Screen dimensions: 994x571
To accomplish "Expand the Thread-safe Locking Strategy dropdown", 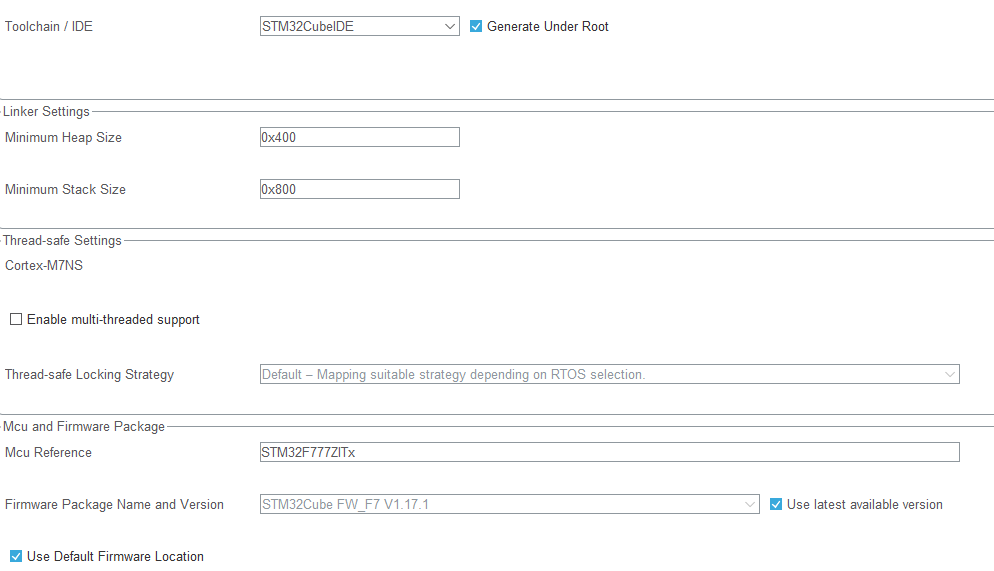I will pos(609,374).
